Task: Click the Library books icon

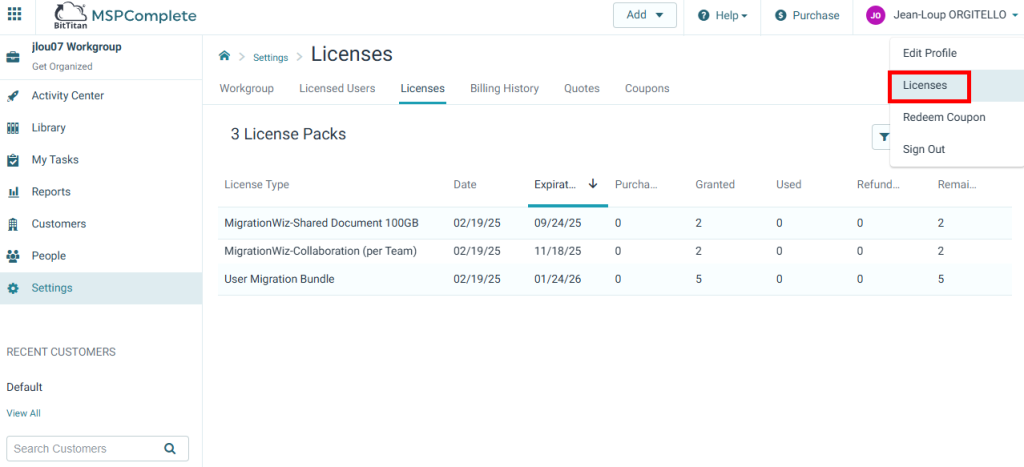Action: pyautogui.click(x=13, y=128)
